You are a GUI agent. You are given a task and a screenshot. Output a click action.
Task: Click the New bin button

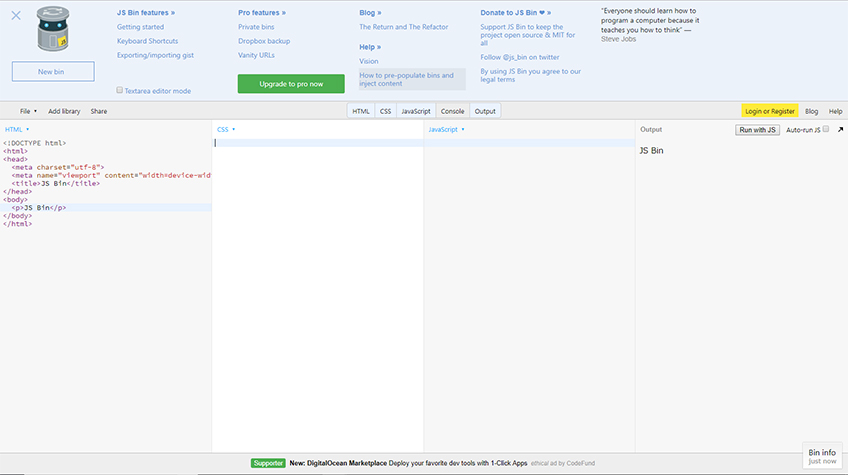click(x=53, y=71)
